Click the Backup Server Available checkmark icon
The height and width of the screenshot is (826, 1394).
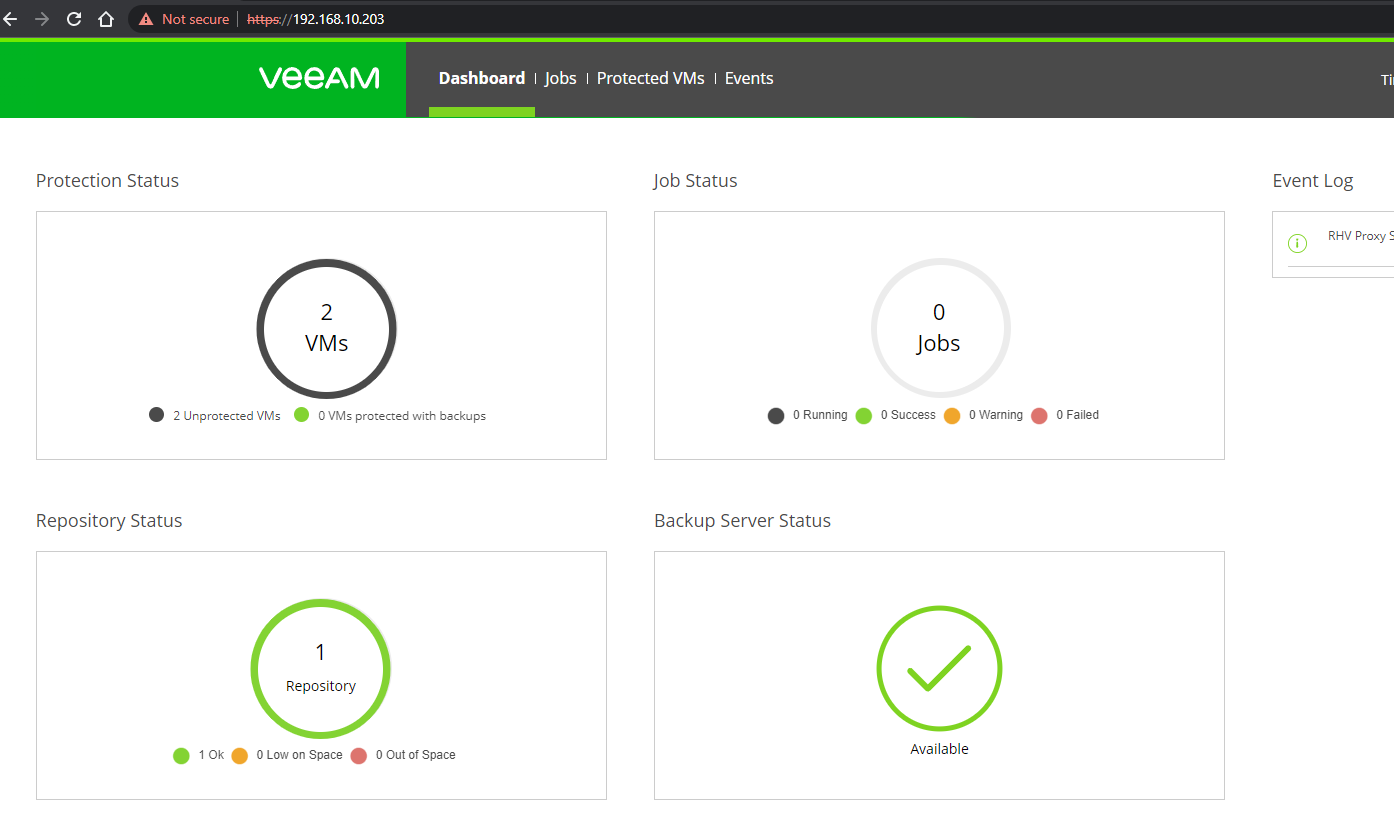(938, 668)
